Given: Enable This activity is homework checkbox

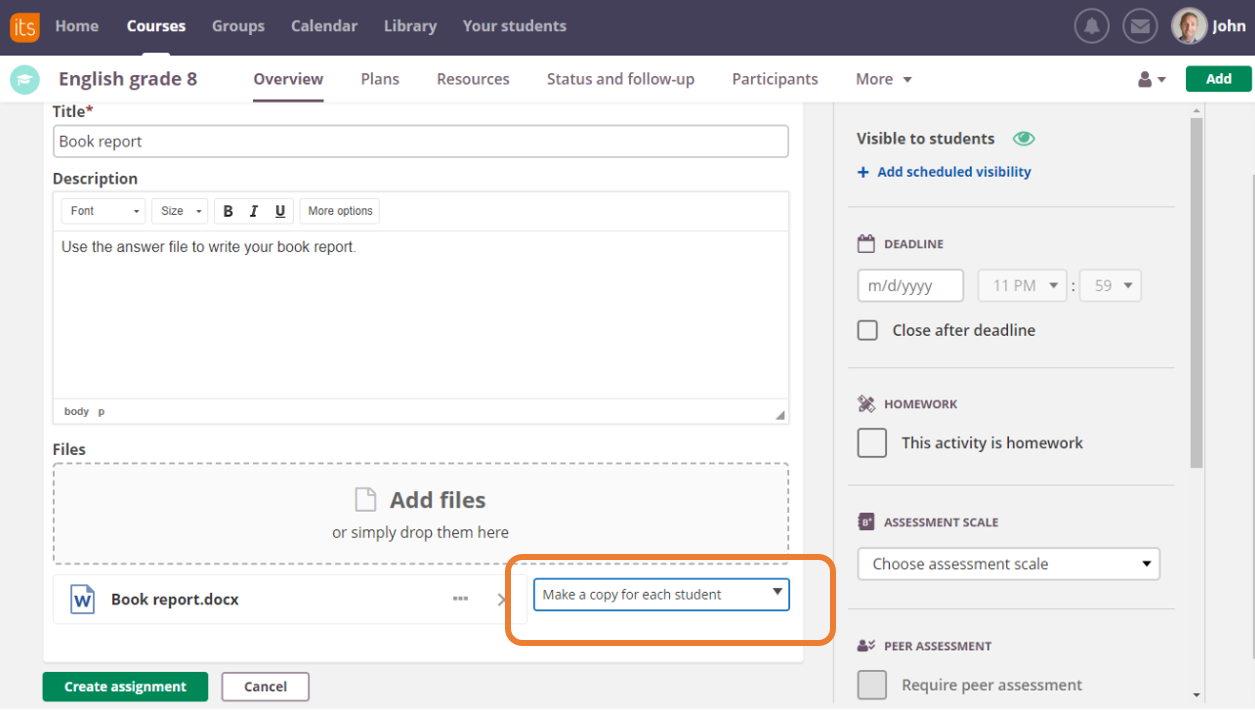Looking at the screenshot, I should [872, 443].
